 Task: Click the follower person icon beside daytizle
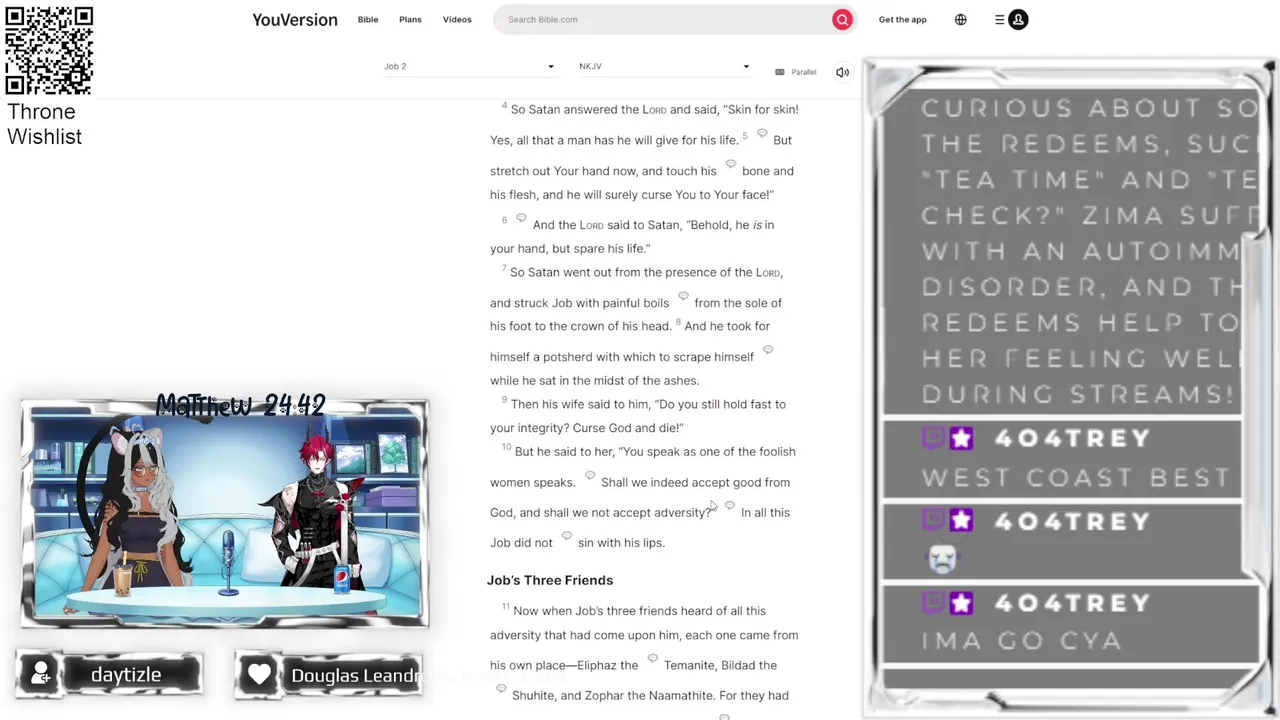(x=41, y=675)
